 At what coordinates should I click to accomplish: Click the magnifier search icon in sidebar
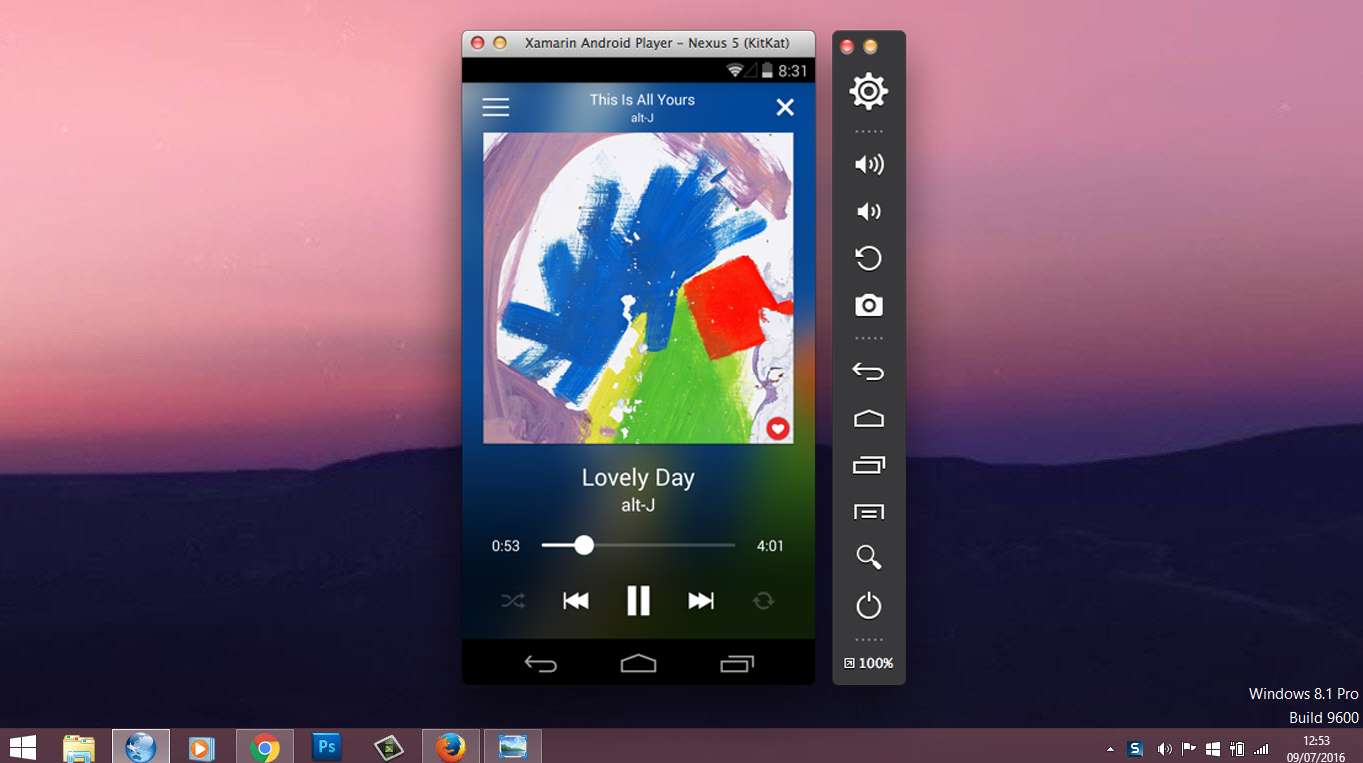[868, 557]
